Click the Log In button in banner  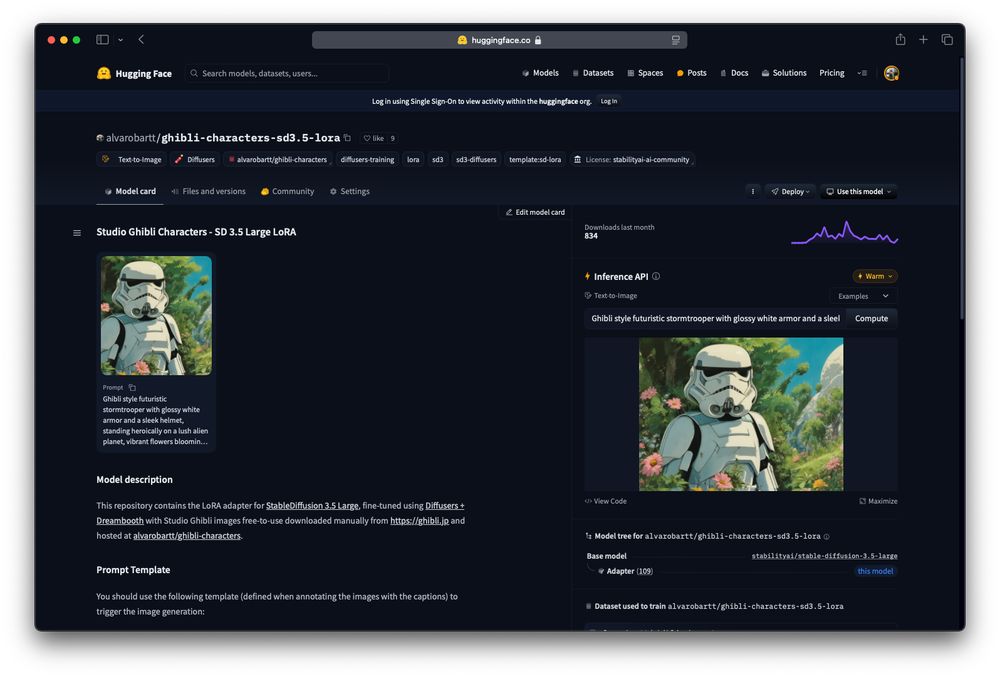pos(609,101)
